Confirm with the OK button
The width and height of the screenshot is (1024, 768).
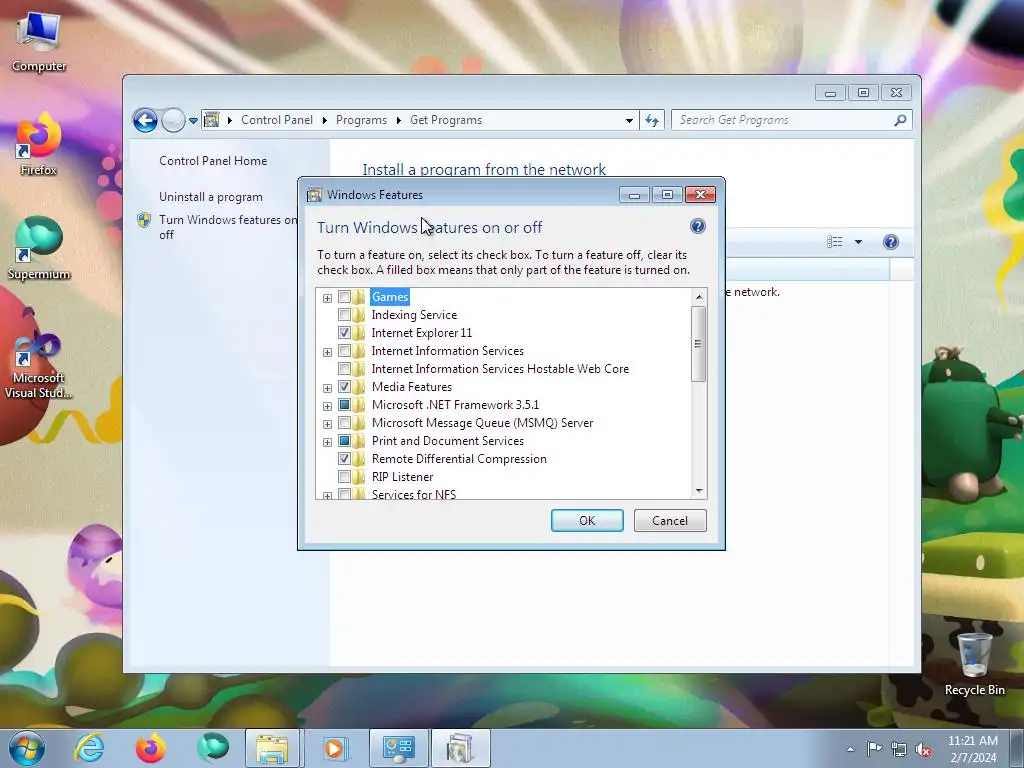coord(587,520)
